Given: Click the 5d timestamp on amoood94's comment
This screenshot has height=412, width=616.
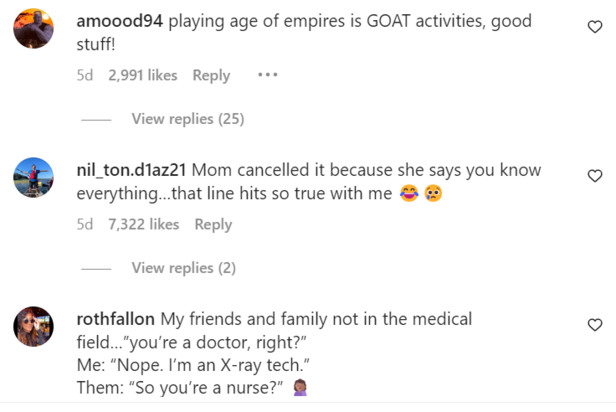Looking at the screenshot, I should [85, 75].
